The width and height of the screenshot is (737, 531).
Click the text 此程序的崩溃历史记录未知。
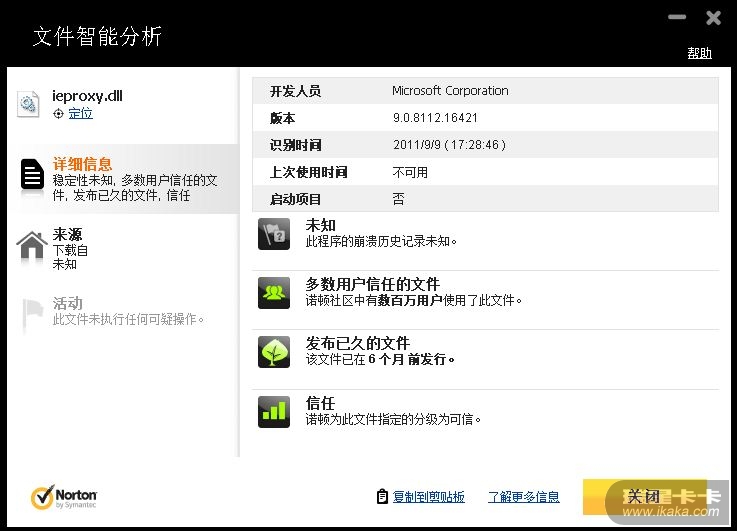coord(381,242)
